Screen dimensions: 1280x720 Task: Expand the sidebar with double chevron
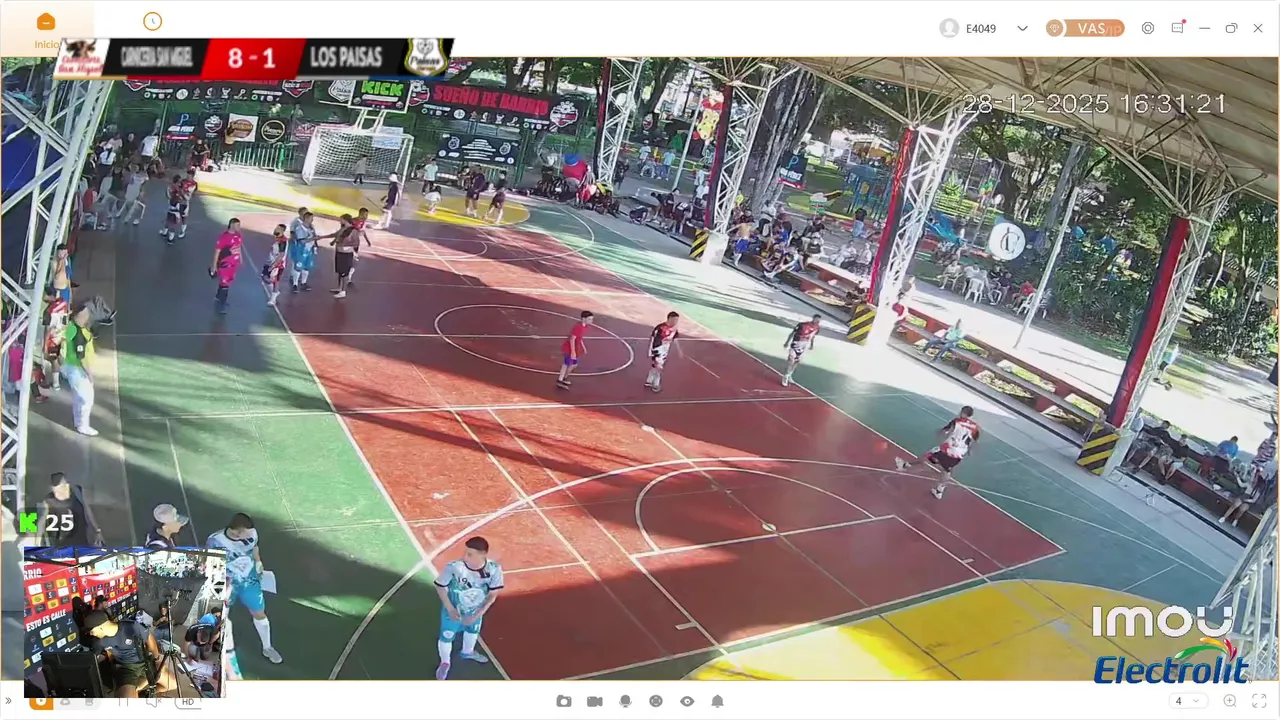9,702
